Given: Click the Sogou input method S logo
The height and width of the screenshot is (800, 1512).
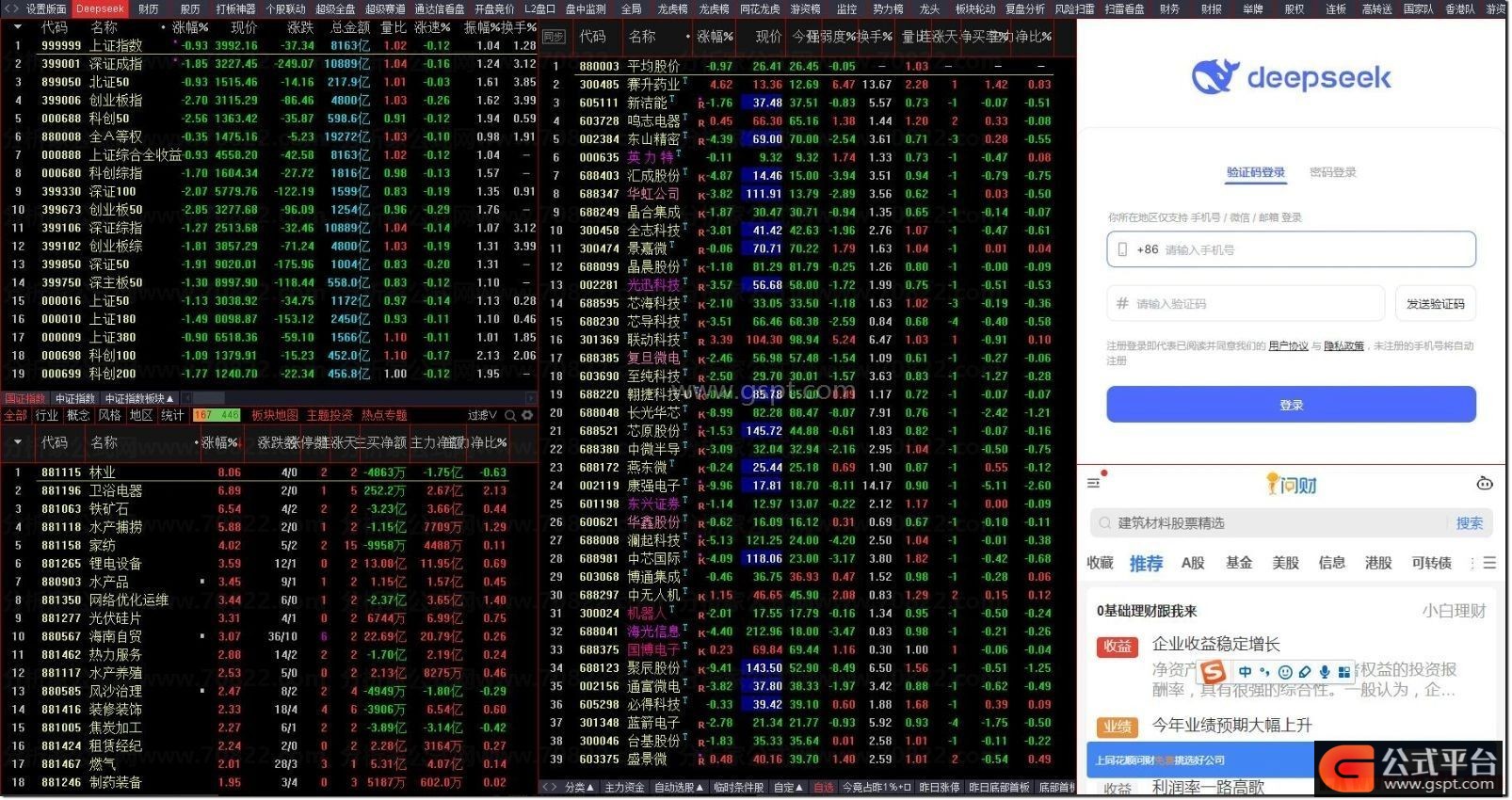Looking at the screenshot, I should pyautogui.click(x=1214, y=671).
